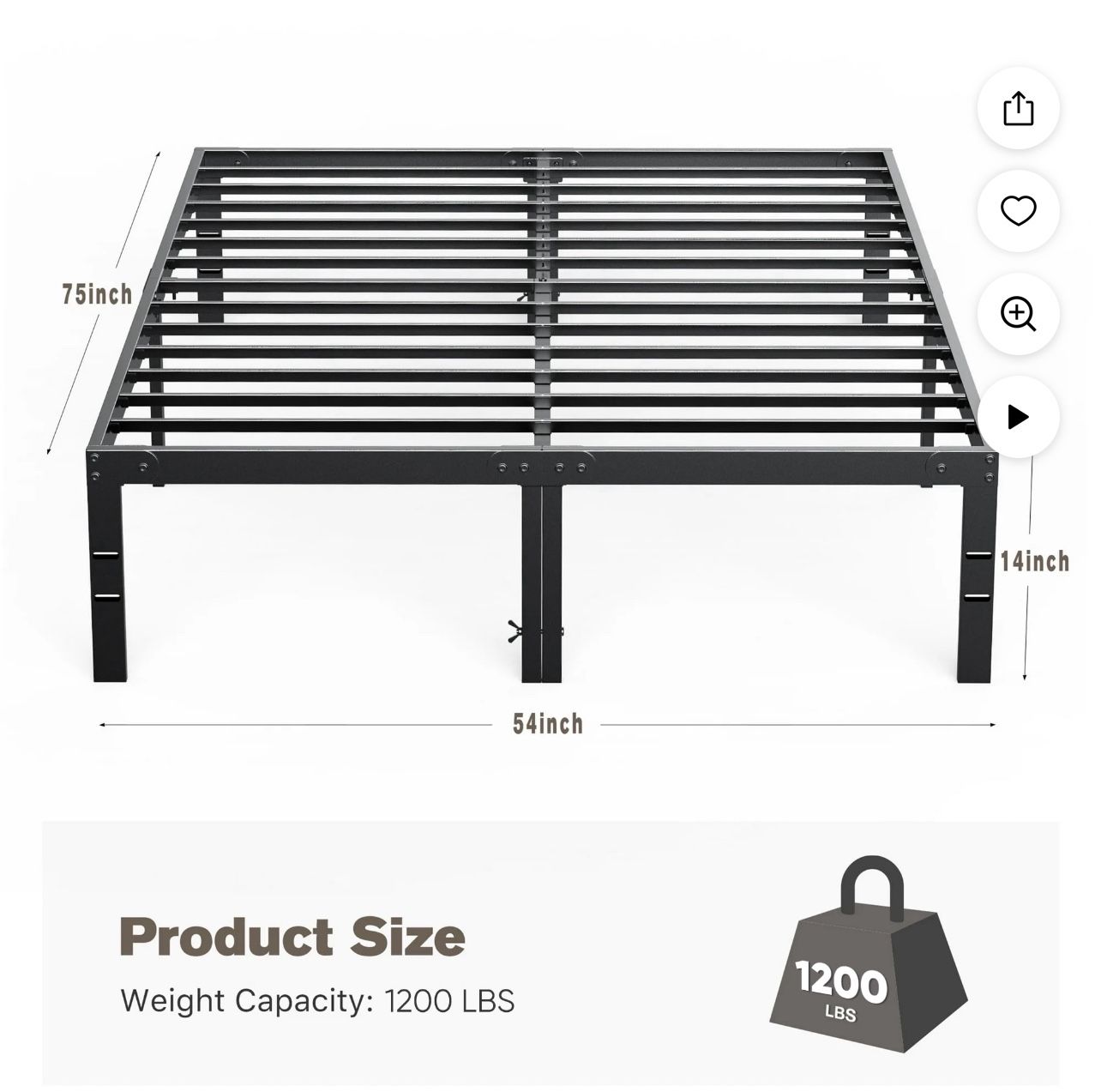The image size is (1101, 1092).
Task: Click the rear center rail bracket
Action: [543, 160]
